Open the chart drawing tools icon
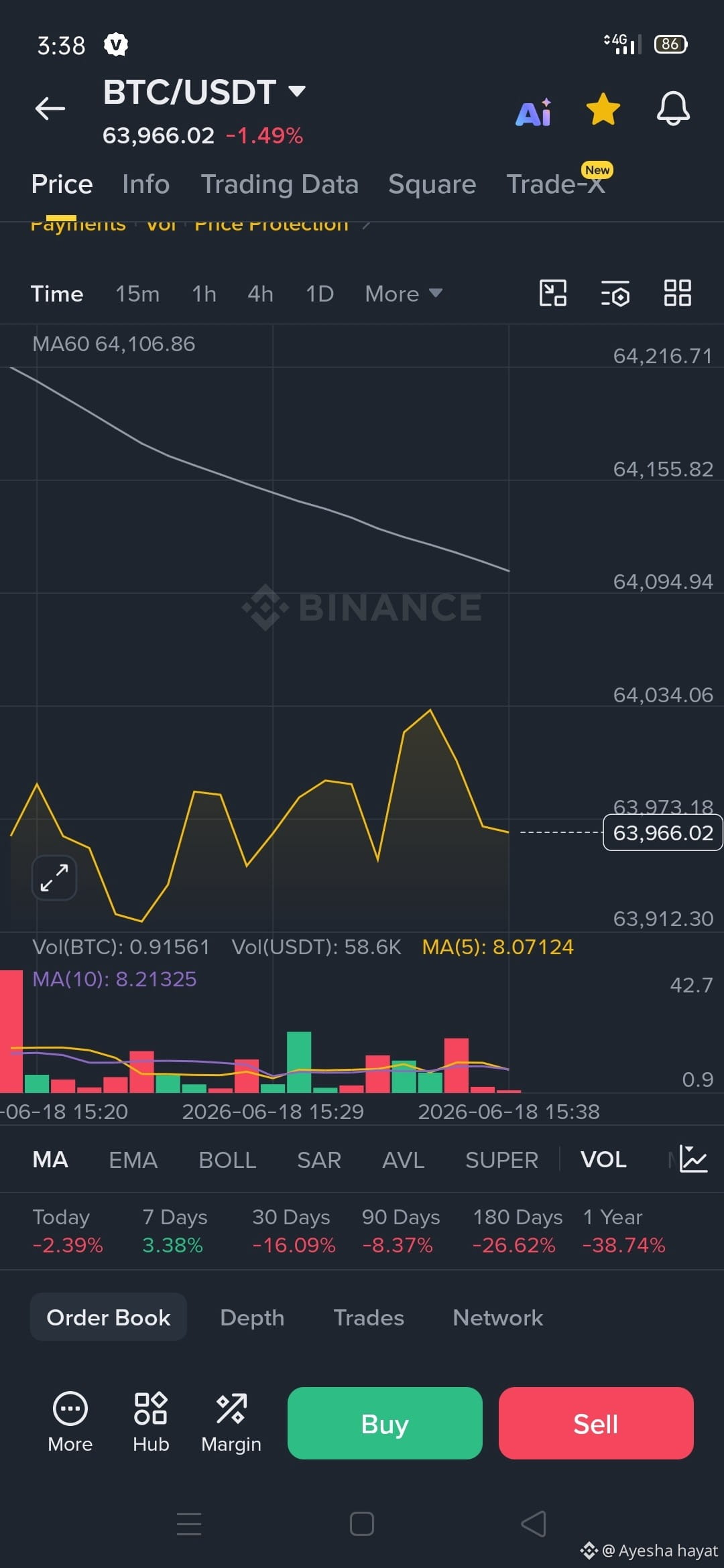Viewport: 724px width, 1568px height. pyautogui.click(x=553, y=293)
